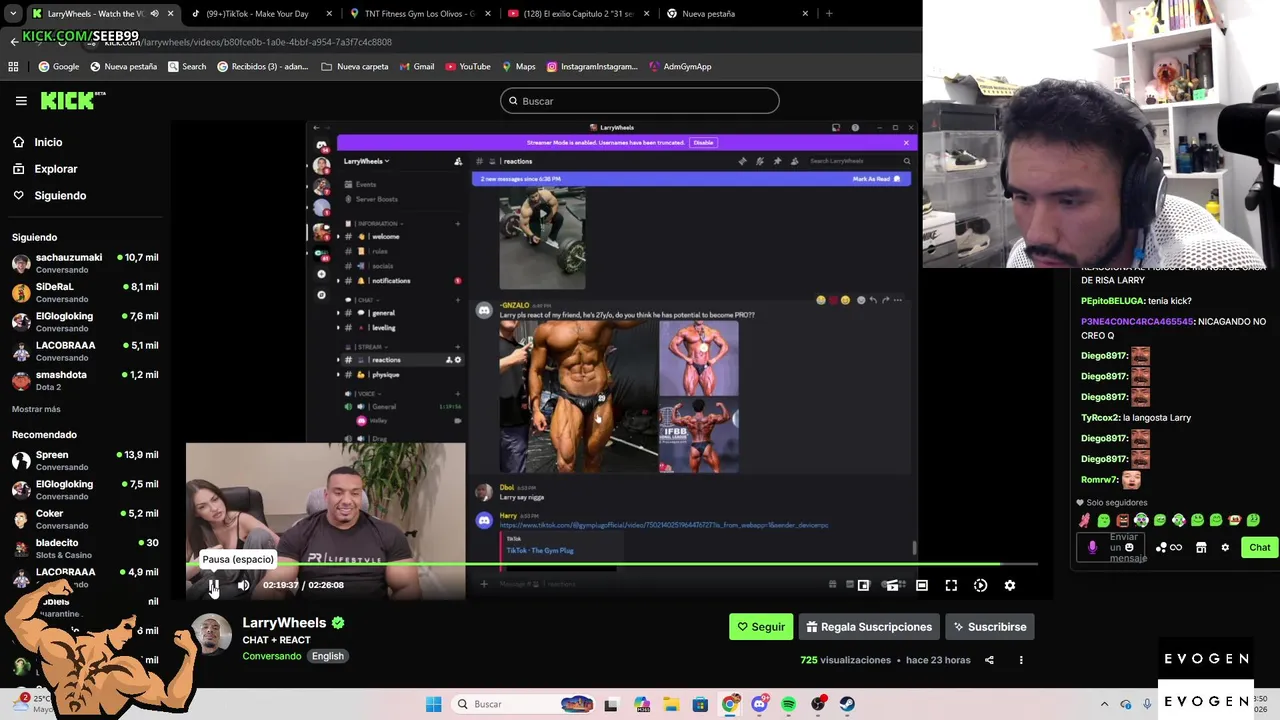Open the AdmGymApp bookmark
The height and width of the screenshot is (720, 1280).
pyautogui.click(x=680, y=67)
